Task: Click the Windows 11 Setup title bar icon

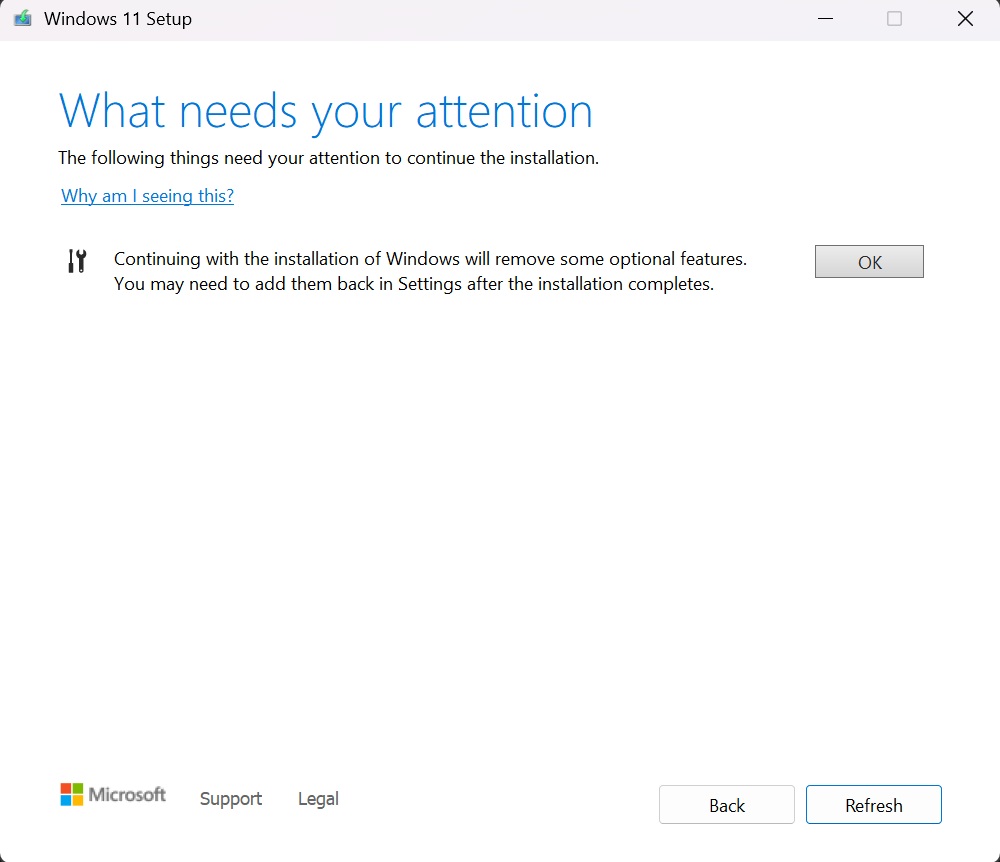Action: [22, 18]
